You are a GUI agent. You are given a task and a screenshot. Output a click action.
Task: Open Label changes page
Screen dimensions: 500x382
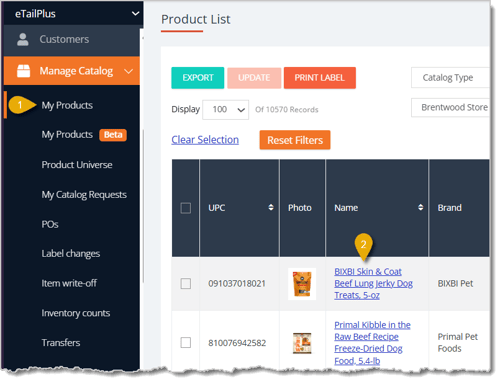click(71, 254)
